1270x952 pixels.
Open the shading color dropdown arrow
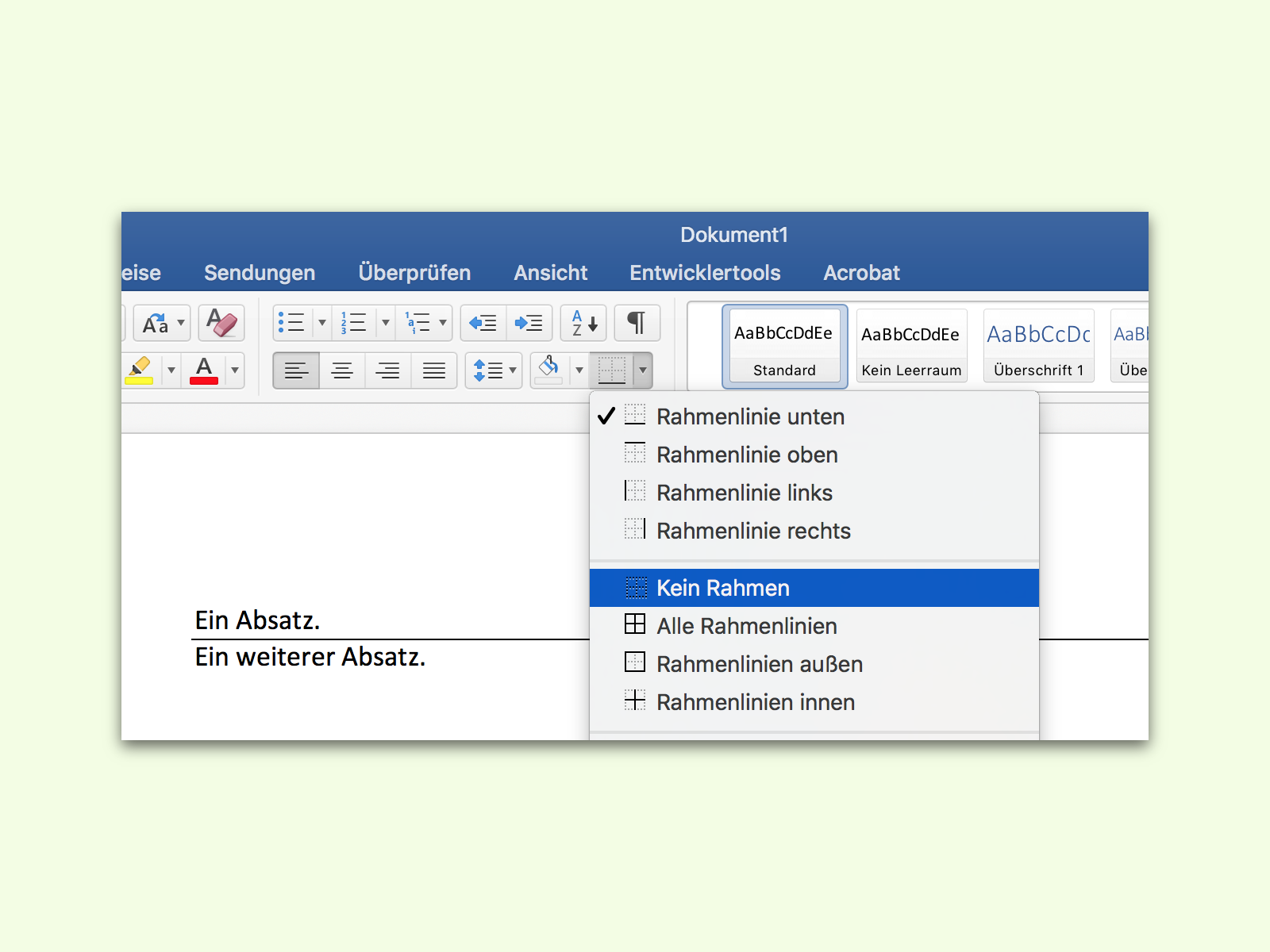pyautogui.click(x=579, y=370)
